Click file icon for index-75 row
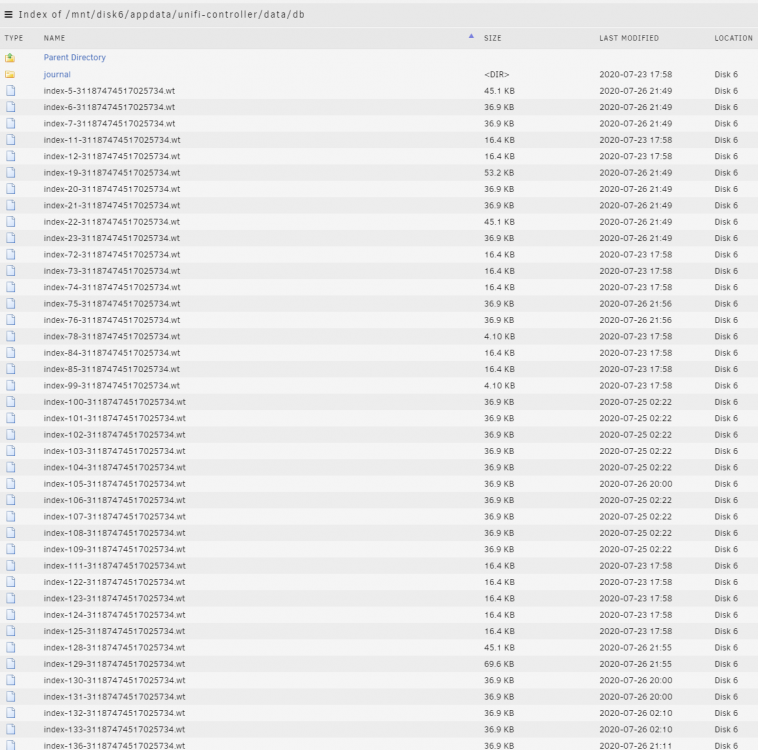This screenshot has width=758, height=750. tap(11, 304)
